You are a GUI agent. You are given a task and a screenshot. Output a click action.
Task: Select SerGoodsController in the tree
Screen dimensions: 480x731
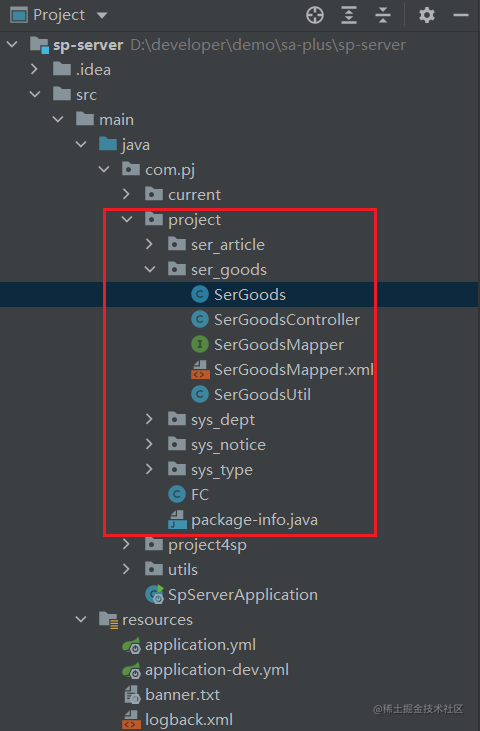(x=287, y=320)
